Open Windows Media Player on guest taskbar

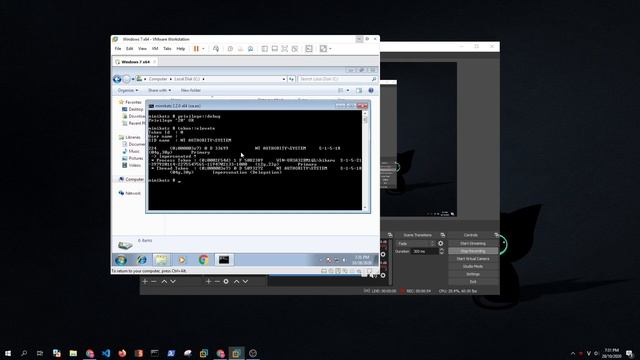click(182, 260)
